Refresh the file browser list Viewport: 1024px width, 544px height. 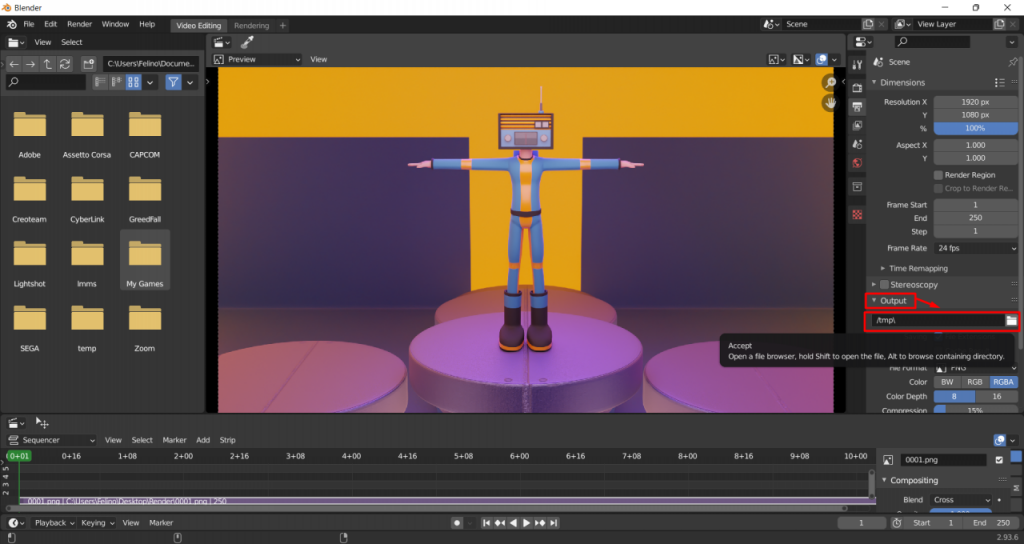(65, 63)
